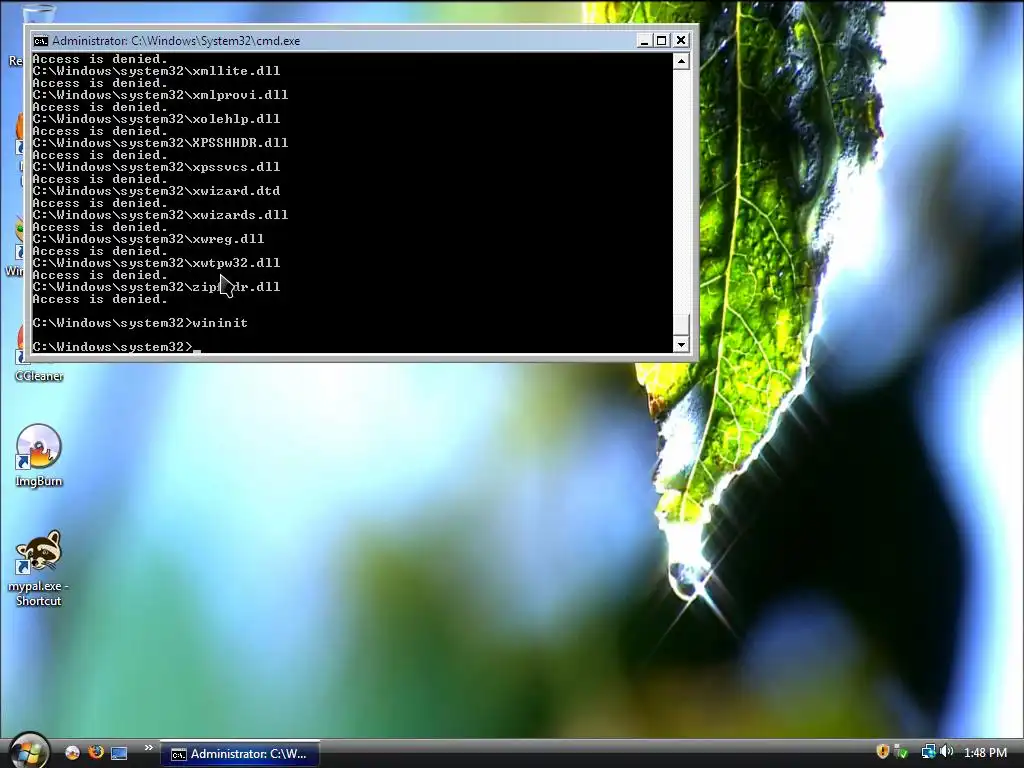Click line 'C:\Windows\system32\xwreg.dll'
The height and width of the screenshot is (768, 1024).
pos(148,239)
